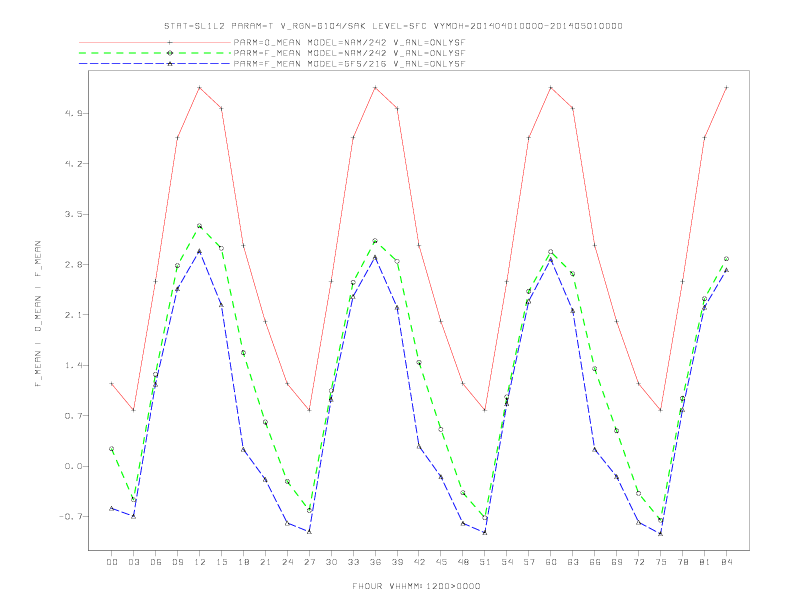Image resolution: width=792 pixels, height=612 pixels.
Task: Click the 2.1 y-axis tick label
Action: click(73, 315)
